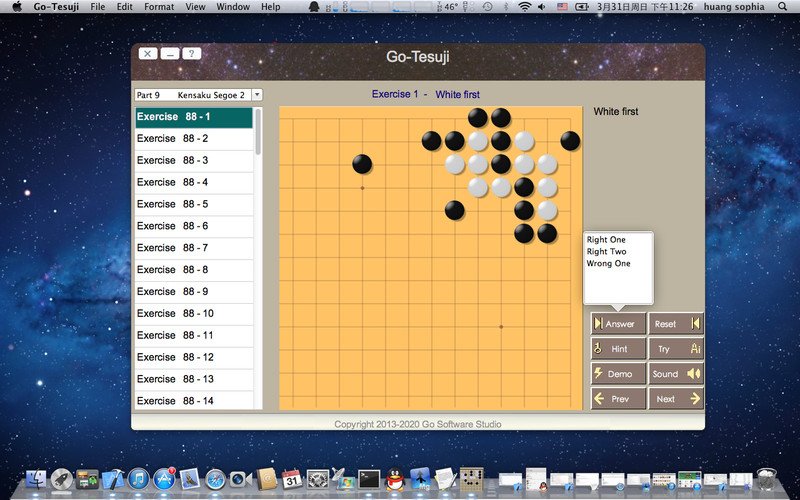Reset the board position
The image size is (800, 500).
[x=676, y=323]
